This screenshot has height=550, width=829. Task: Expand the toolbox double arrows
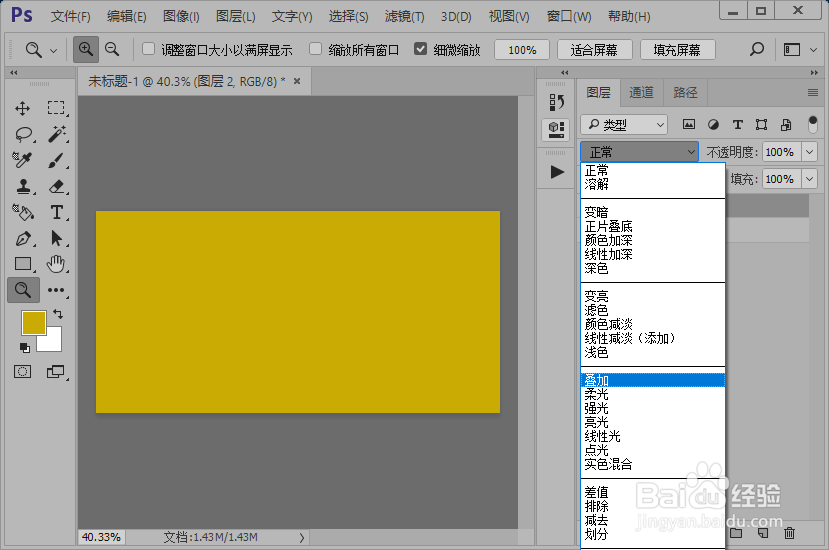tap(14, 72)
